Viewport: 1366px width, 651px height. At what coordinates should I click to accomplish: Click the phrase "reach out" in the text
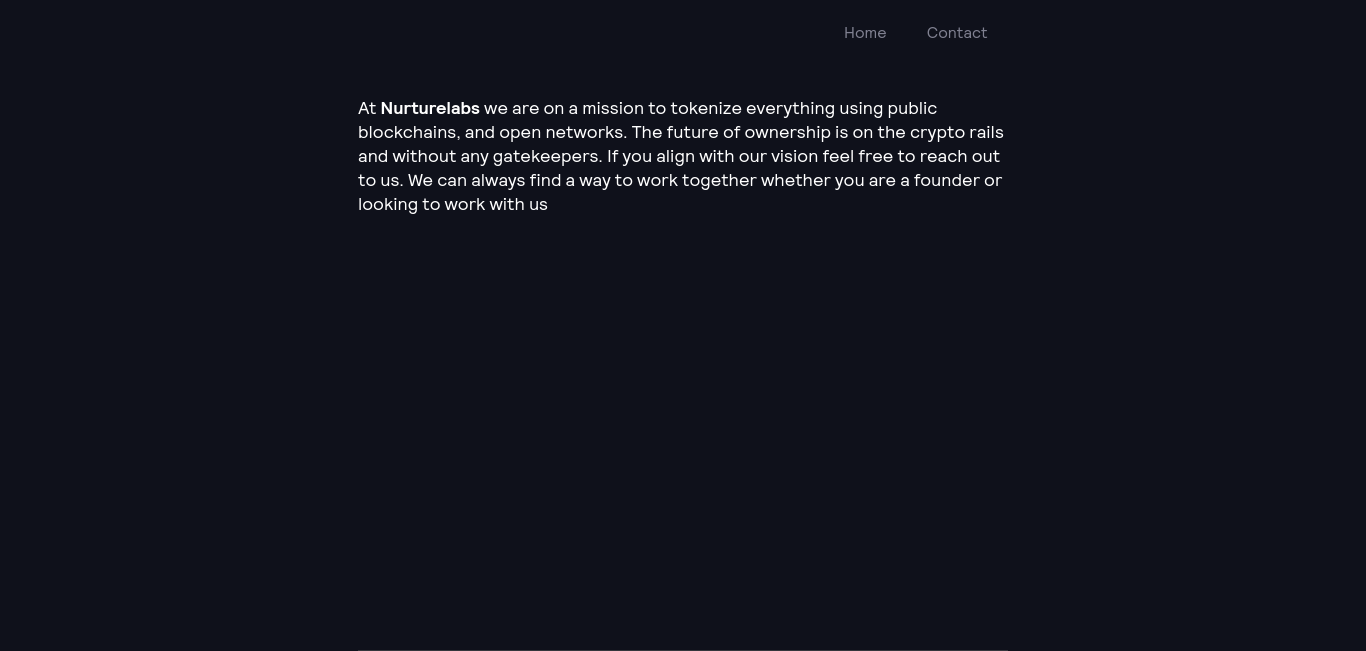pos(960,156)
